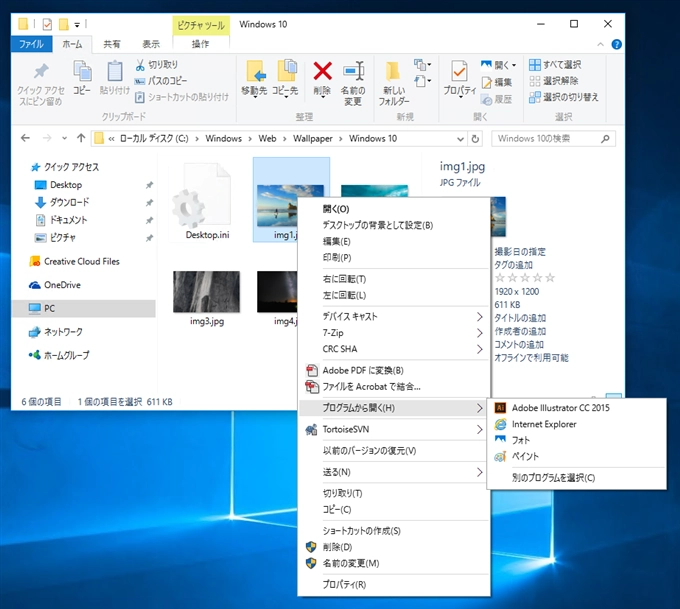Choose Properties (プロパティ) in the context menu

(x=344, y=585)
